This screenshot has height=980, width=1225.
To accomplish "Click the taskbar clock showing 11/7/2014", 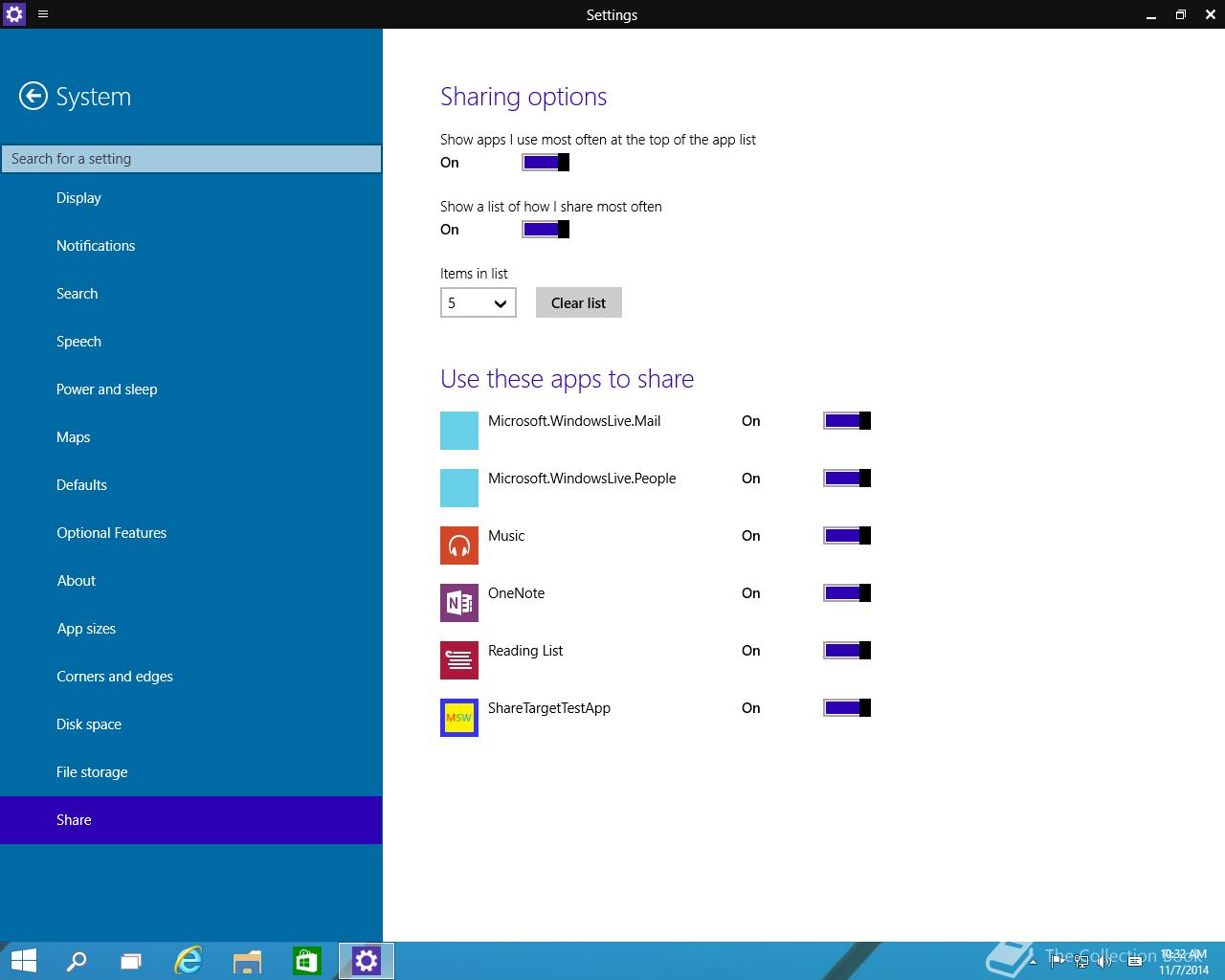I will pos(1184,962).
